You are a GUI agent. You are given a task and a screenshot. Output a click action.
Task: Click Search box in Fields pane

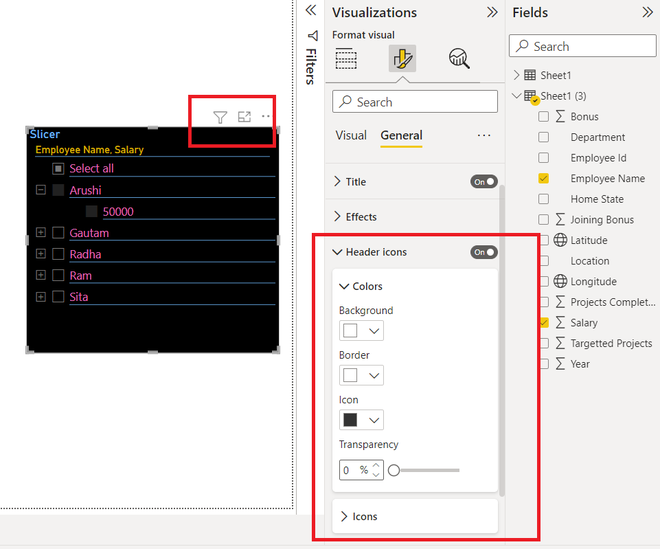(583, 46)
